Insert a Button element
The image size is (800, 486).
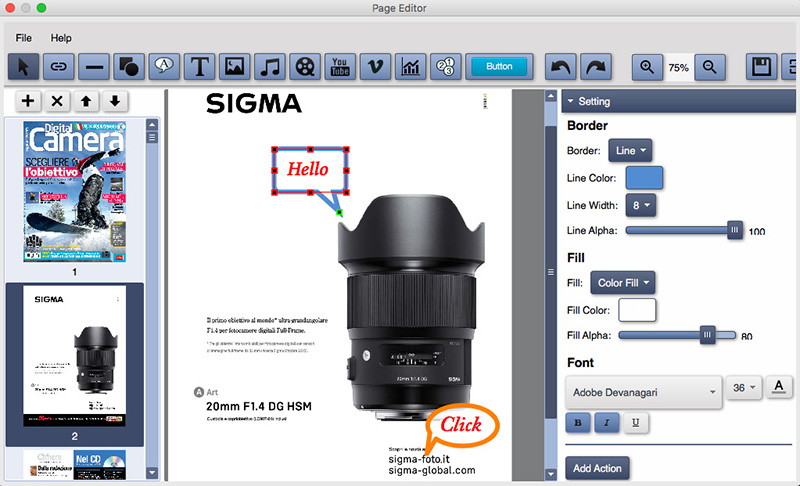(x=499, y=67)
